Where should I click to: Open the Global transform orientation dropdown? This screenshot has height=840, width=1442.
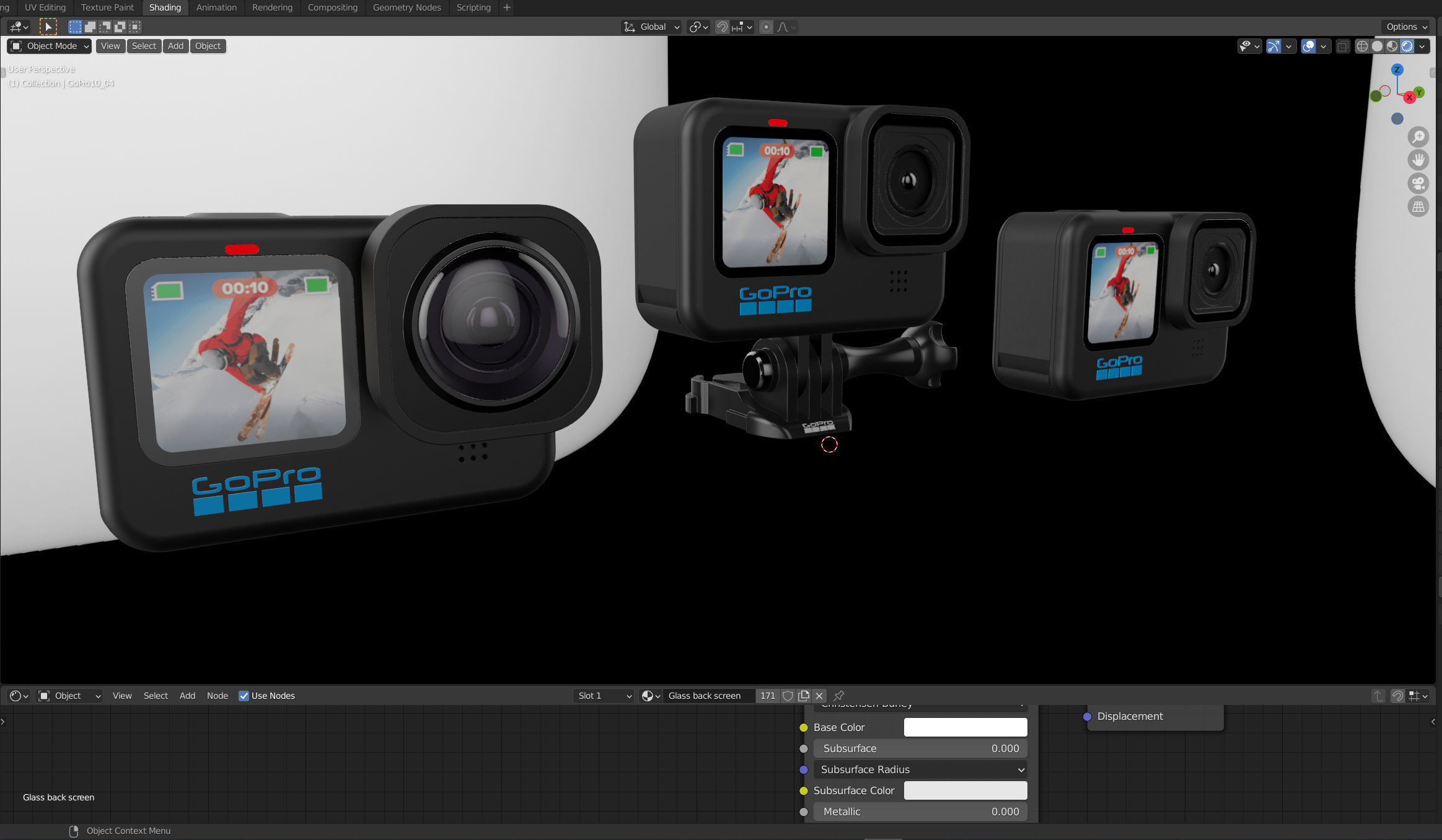652,27
